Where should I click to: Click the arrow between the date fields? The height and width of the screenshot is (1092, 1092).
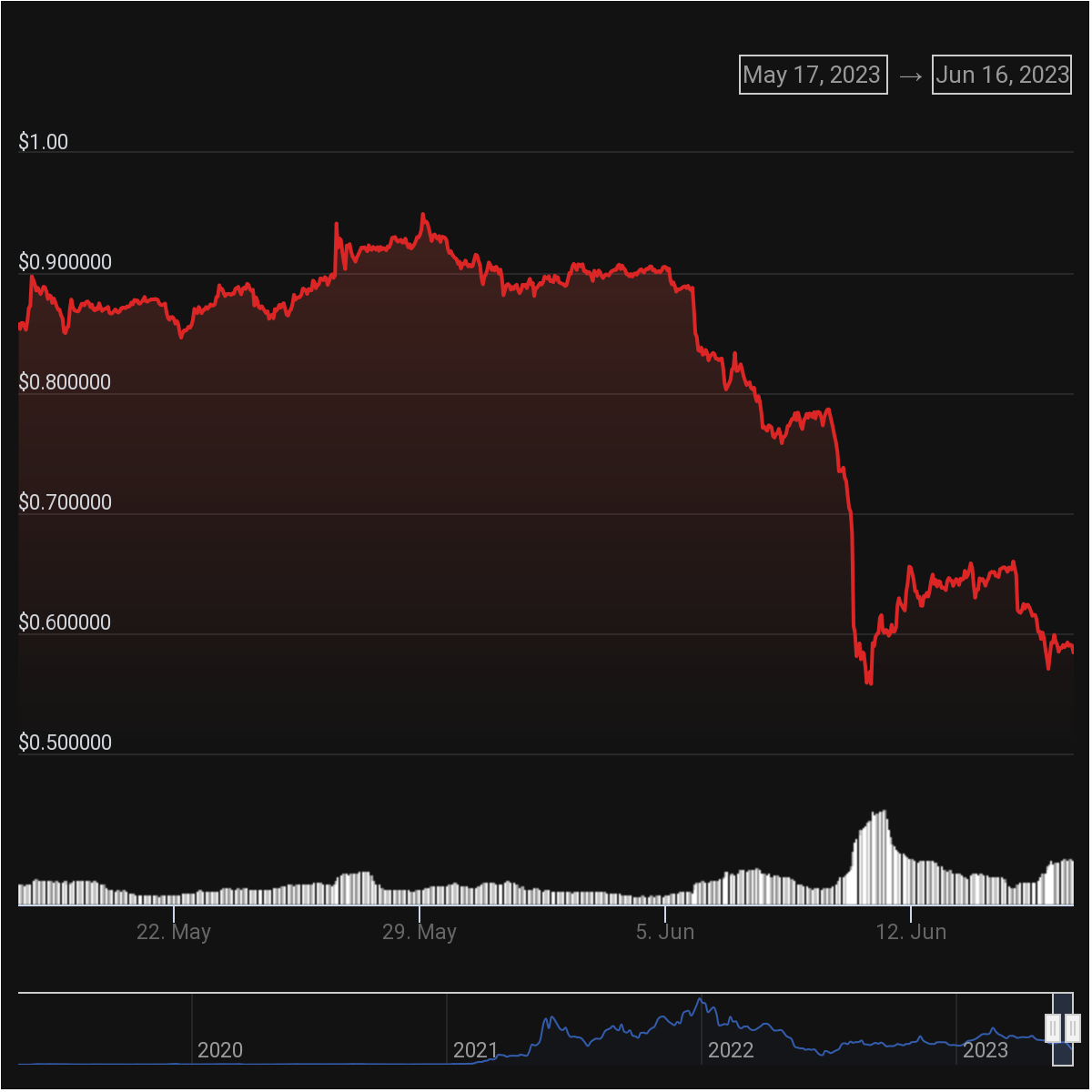point(908,75)
